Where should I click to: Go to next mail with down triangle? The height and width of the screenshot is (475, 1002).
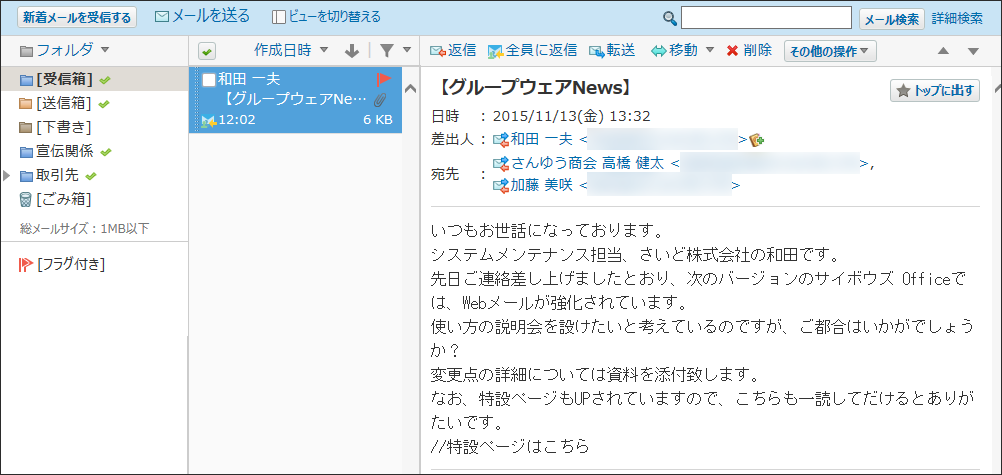point(973,51)
